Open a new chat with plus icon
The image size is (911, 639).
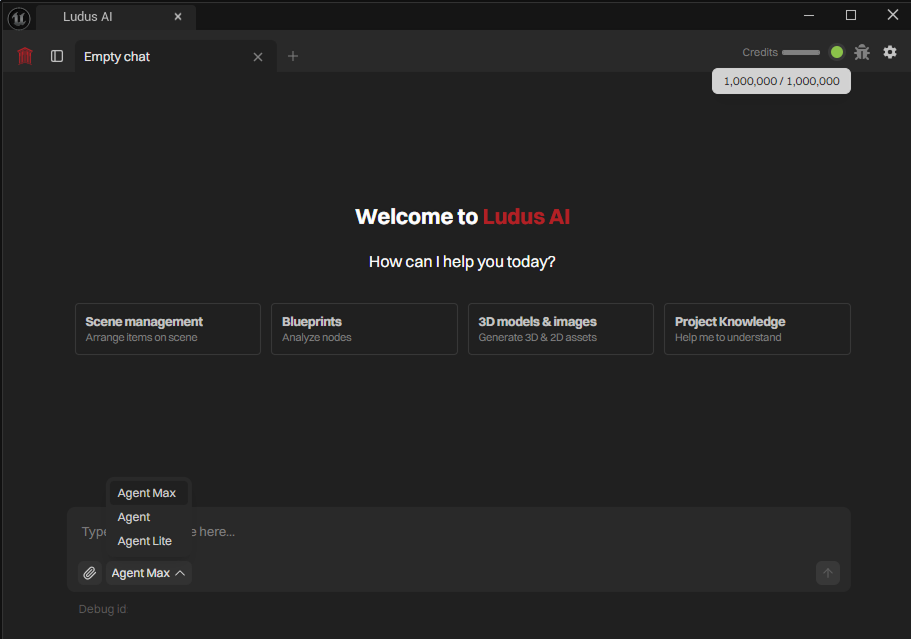coord(293,56)
